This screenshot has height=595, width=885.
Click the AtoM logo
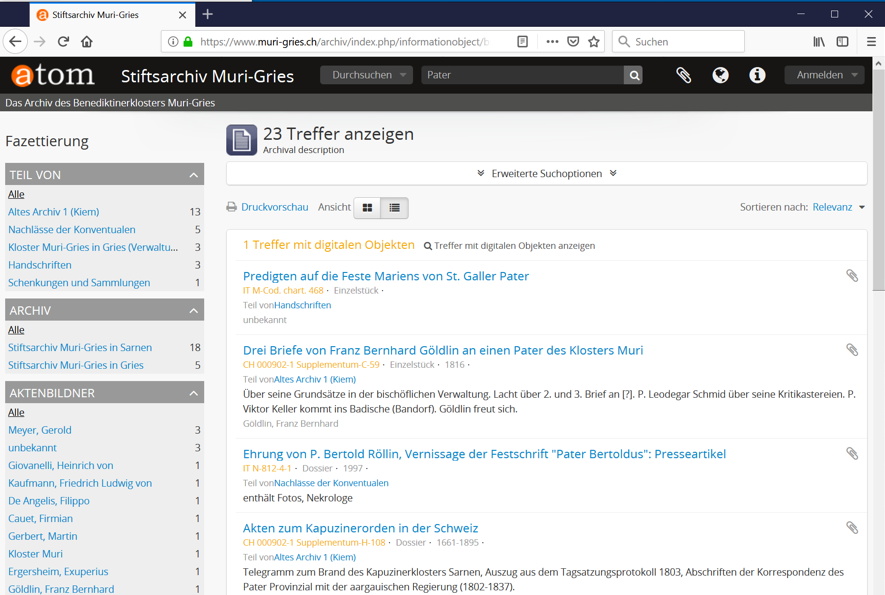pyautogui.click(x=53, y=75)
